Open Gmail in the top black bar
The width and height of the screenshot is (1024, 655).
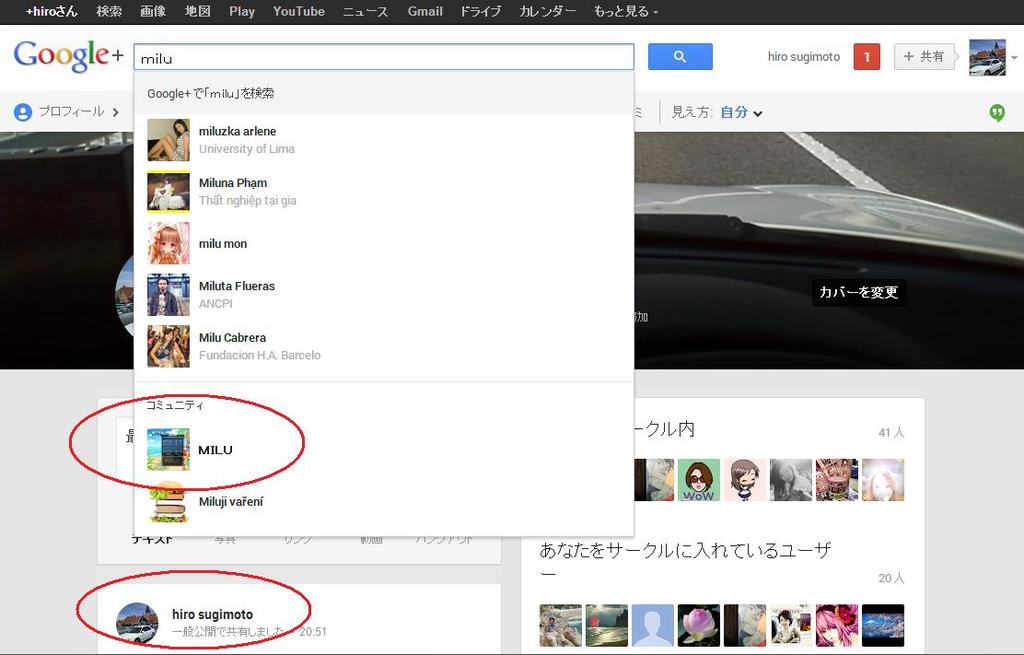click(425, 11)
